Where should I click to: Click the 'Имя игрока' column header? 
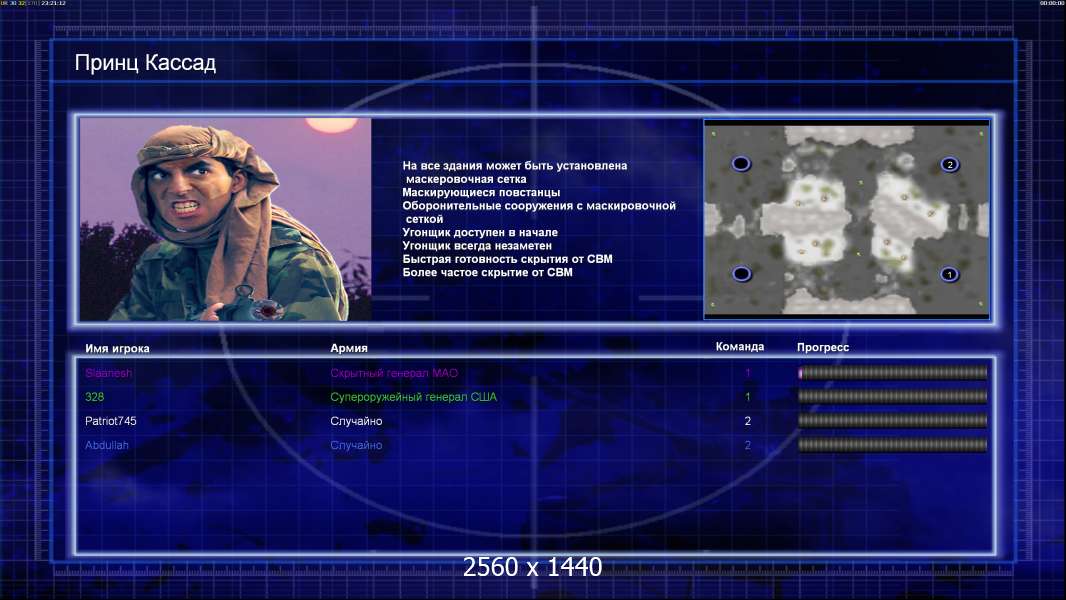click(x=117, y=348)
